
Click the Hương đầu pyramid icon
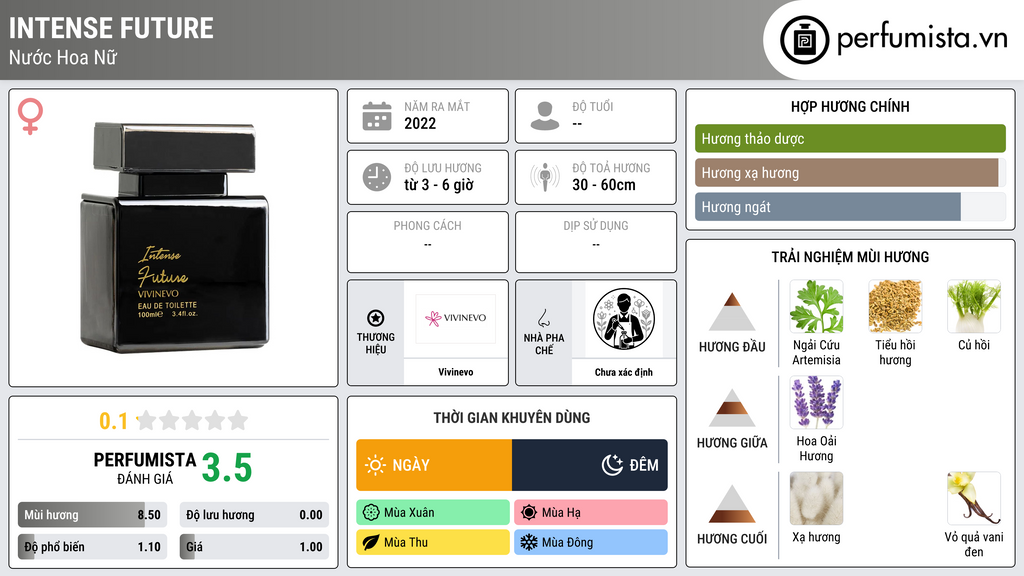[x=732, y=312]
